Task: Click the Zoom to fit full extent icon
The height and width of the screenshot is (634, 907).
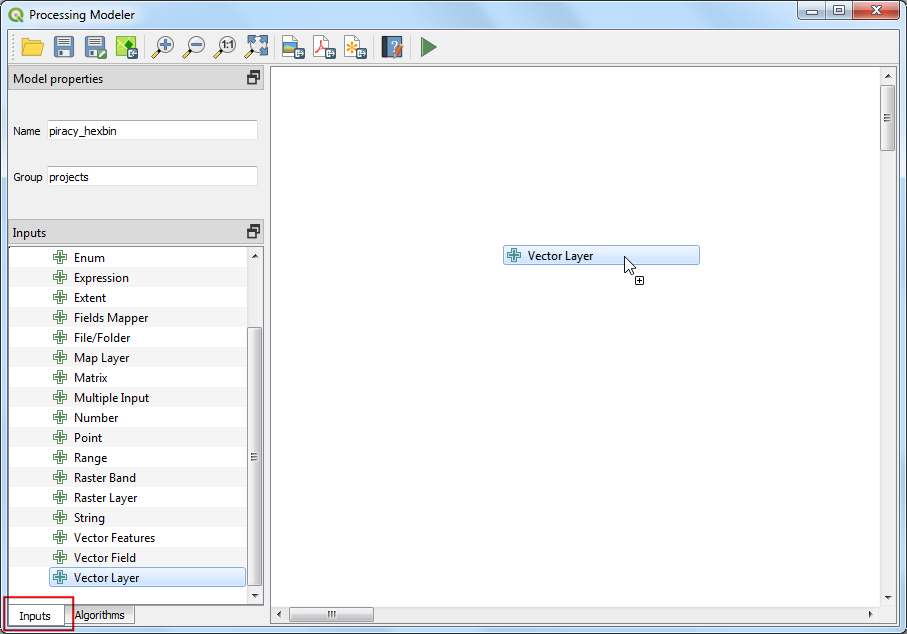Action: click(x=257, y=47)
